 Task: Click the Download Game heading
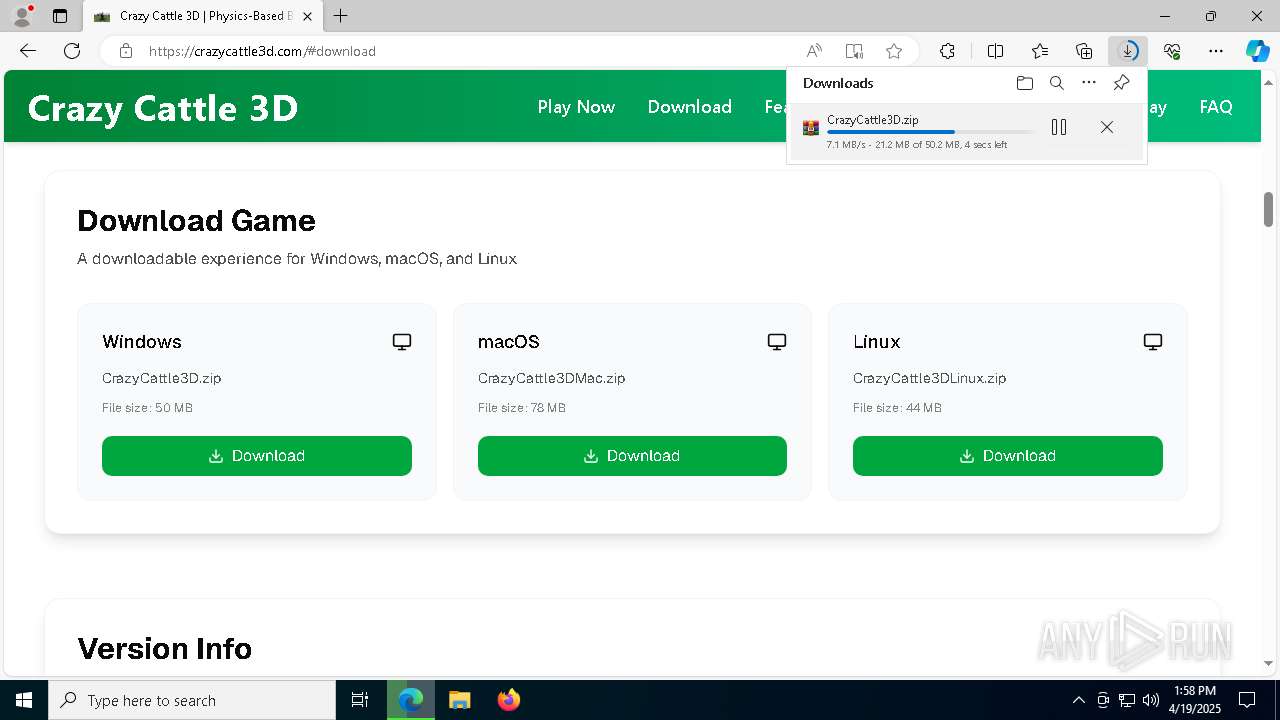196,220
